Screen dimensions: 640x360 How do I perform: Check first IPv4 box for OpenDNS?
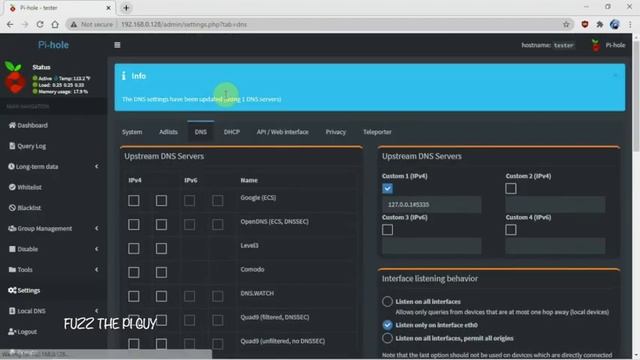[133, 224]
